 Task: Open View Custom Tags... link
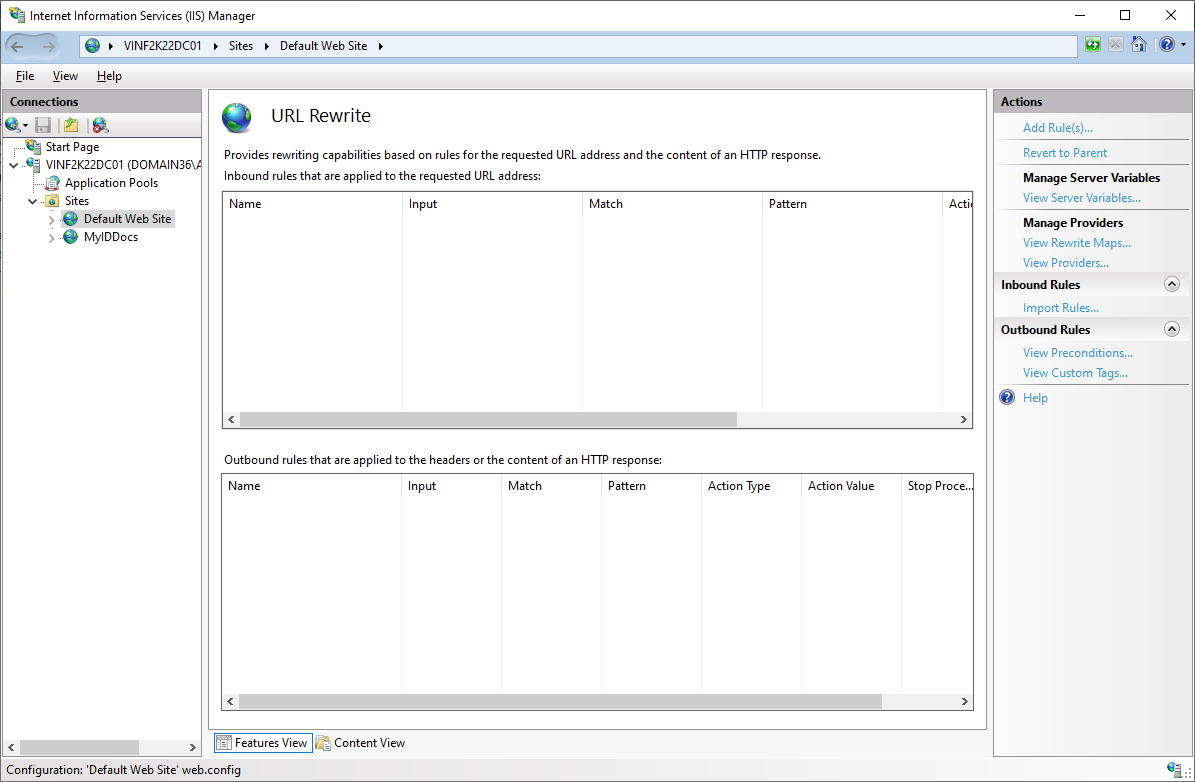point(1075,373)
